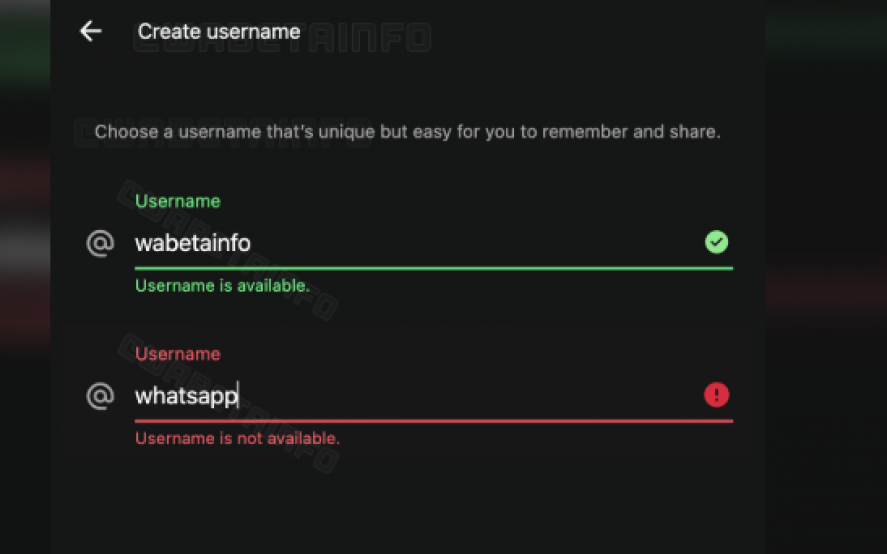Click the "Create username" header title

pyautogui.click(x=219, y=32)
